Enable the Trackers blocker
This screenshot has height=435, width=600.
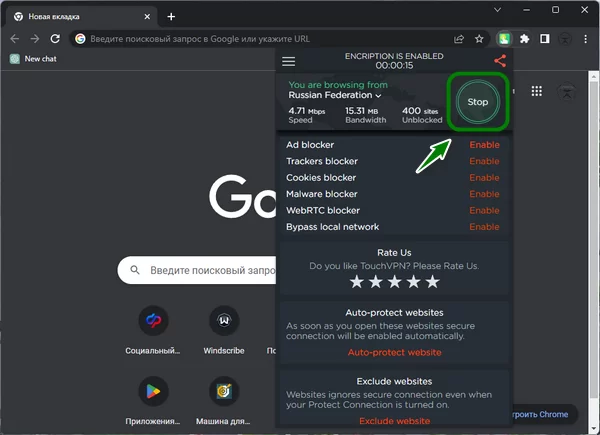[x=484, y=161]
